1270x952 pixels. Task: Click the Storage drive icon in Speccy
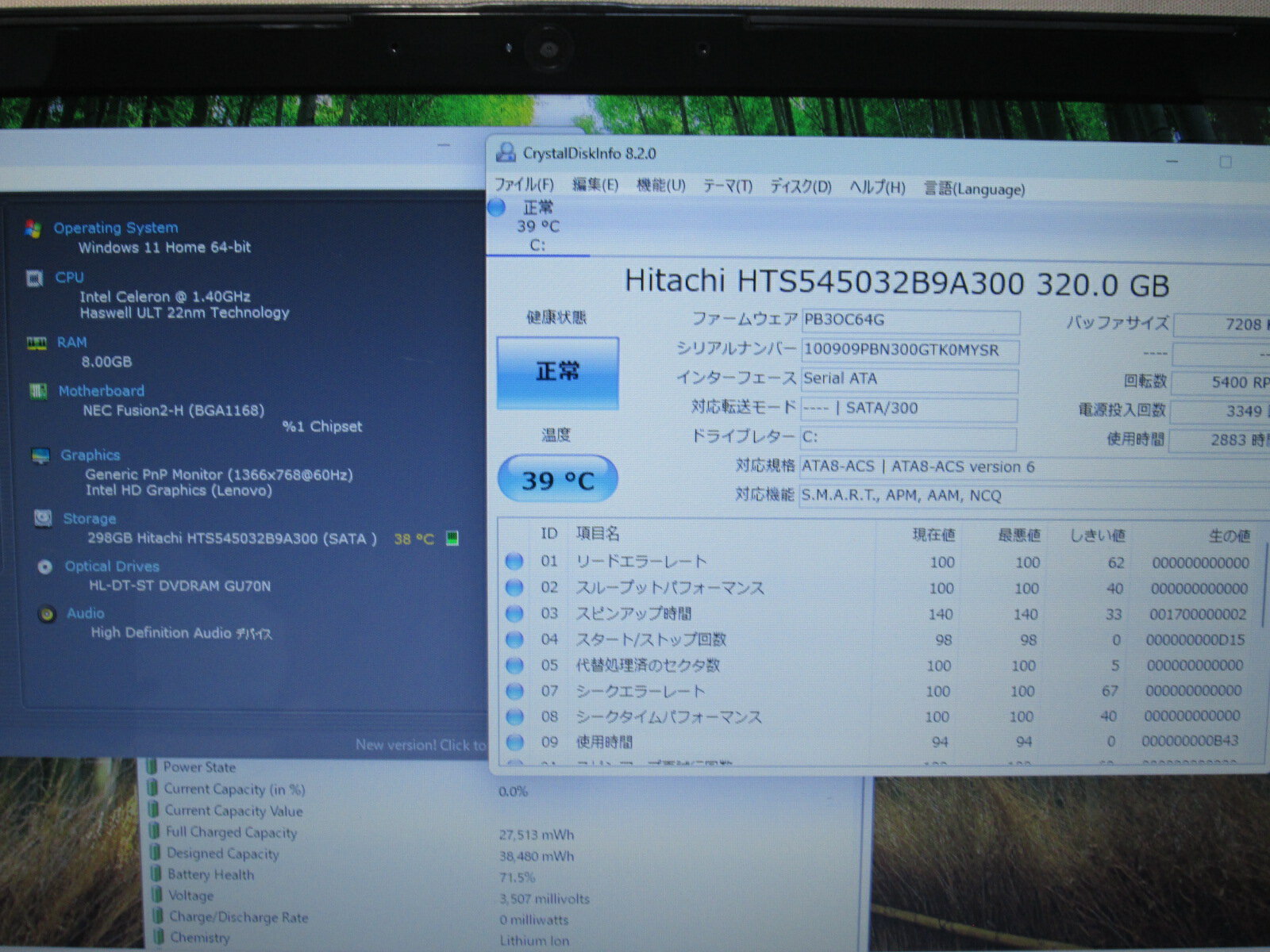click(x=43, y=518)
